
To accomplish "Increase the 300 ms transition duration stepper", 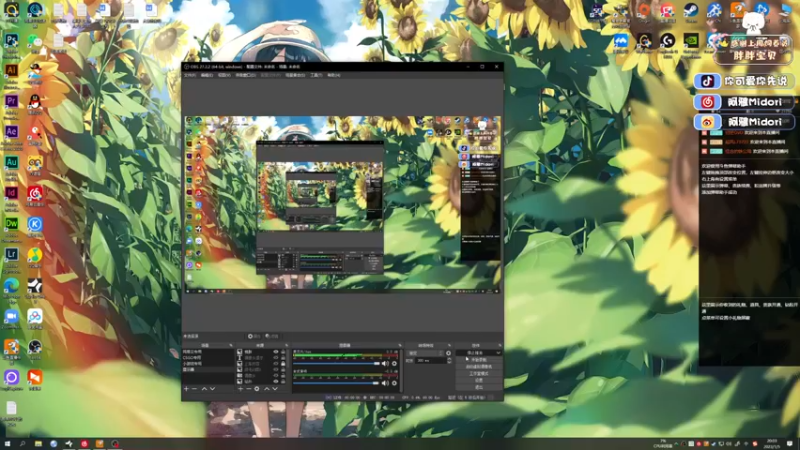I will (x=449, y=359).
